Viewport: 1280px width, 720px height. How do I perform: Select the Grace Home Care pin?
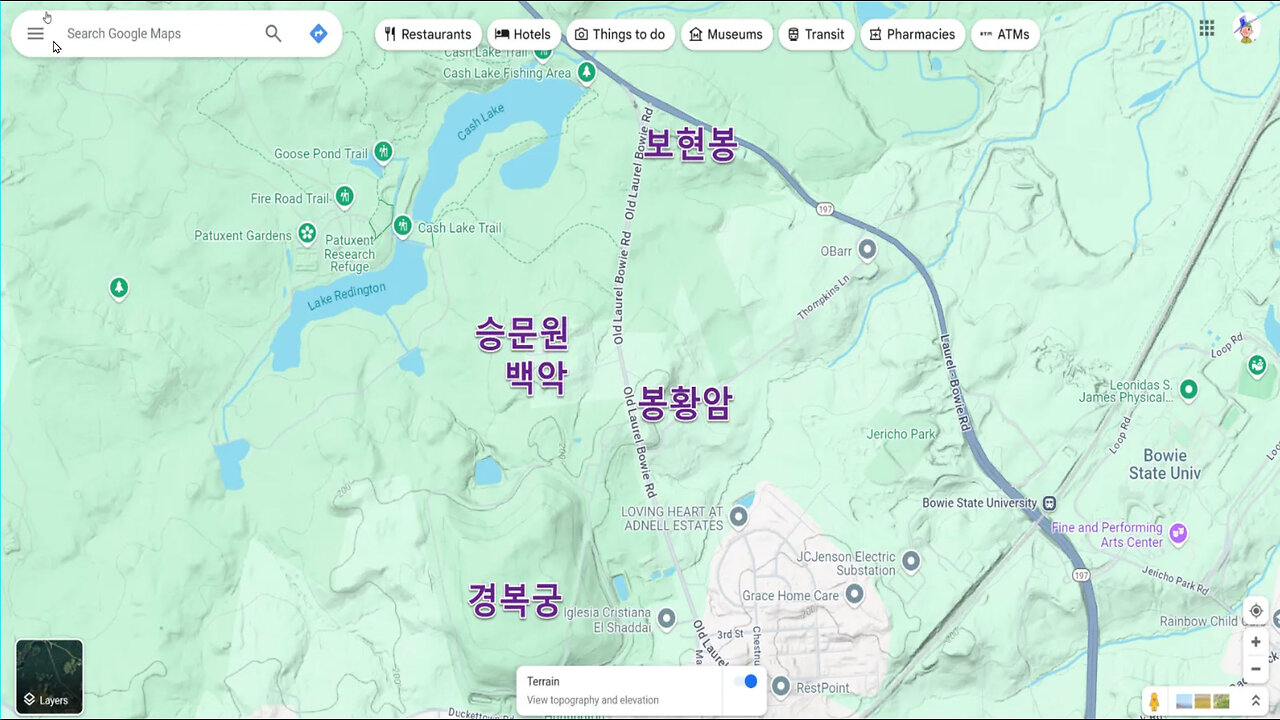click(x=854, y=594)
